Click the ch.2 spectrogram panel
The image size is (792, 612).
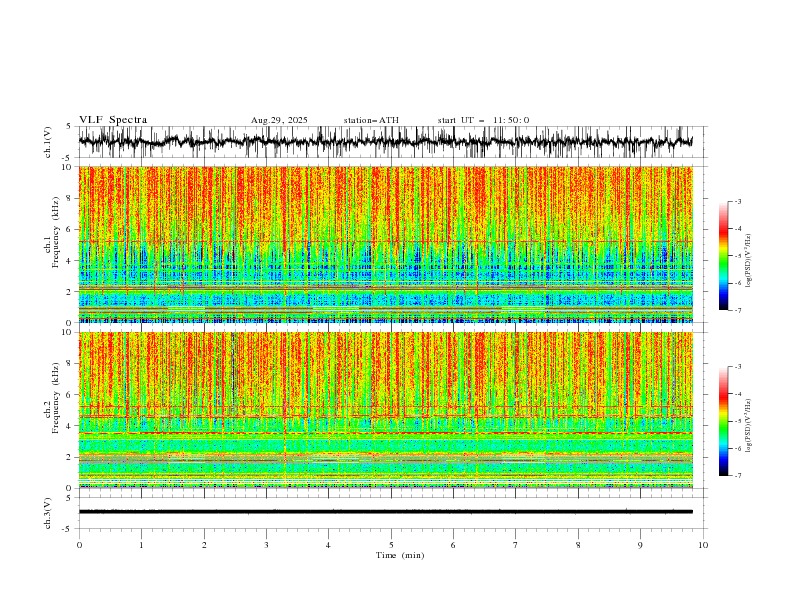coord(385,410)
